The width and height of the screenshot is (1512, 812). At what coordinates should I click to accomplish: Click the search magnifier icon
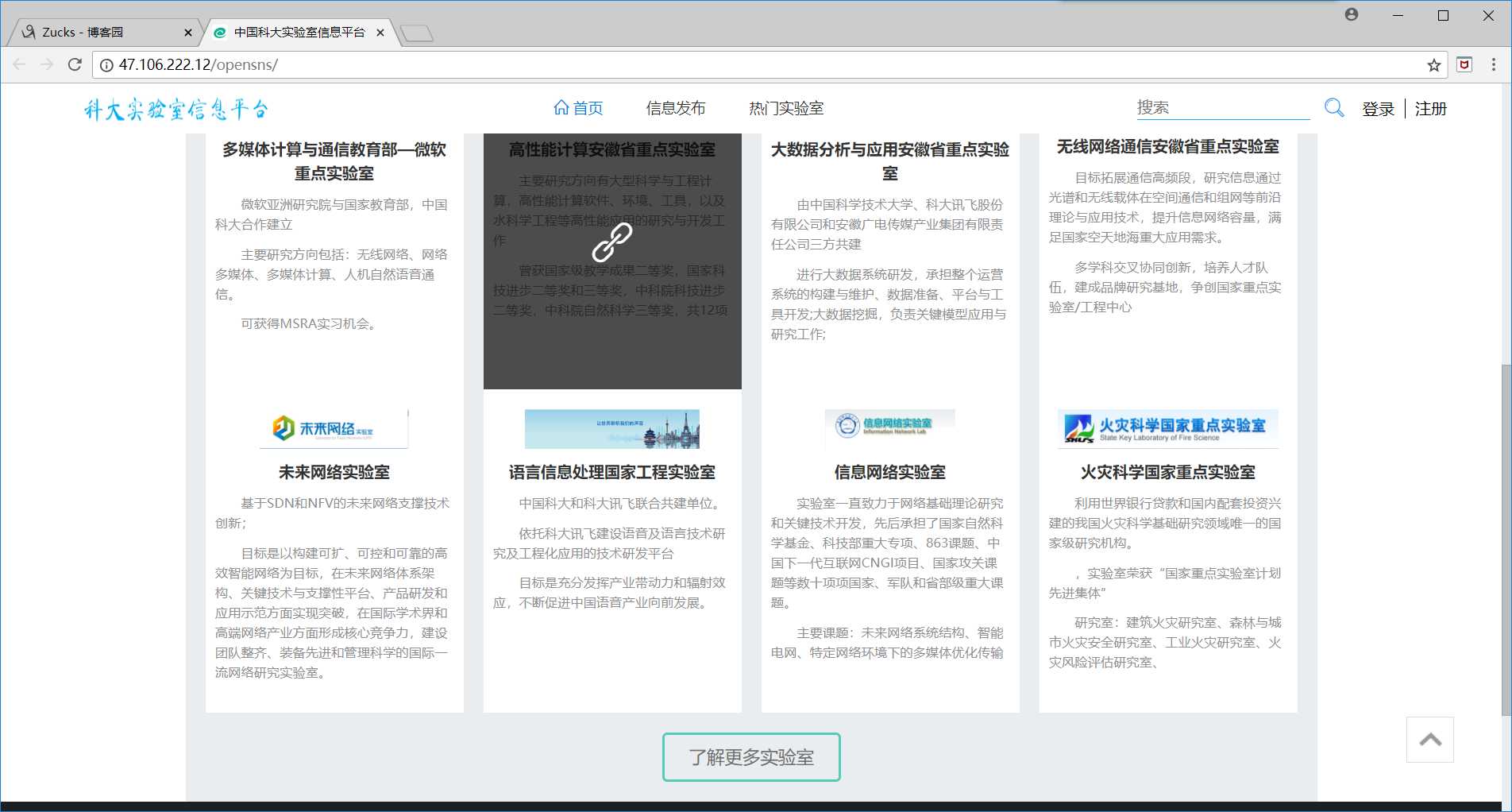tap(1334, 108)
